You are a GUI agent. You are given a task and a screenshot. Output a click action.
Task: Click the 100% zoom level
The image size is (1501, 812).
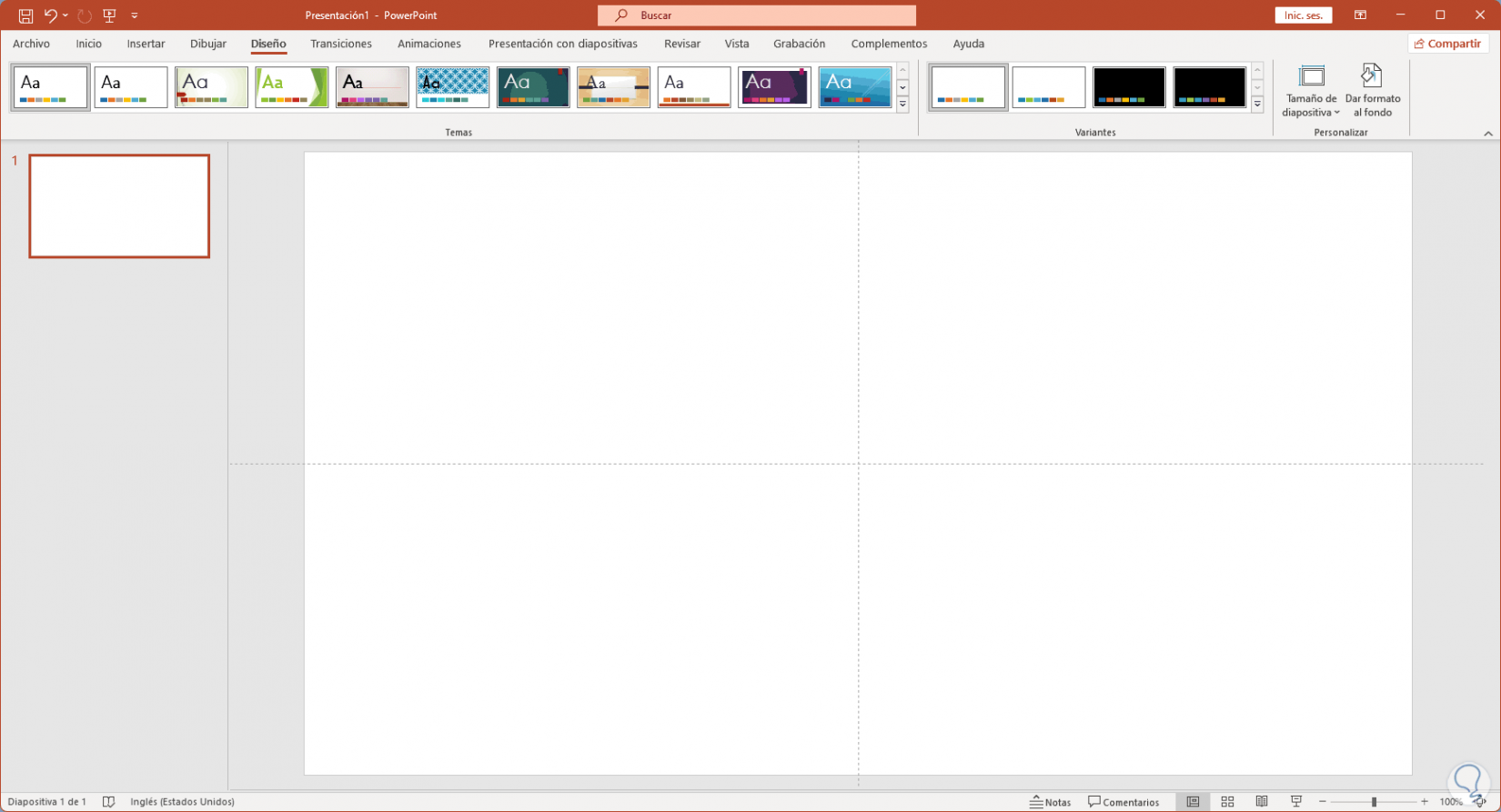pos(1451,802)
